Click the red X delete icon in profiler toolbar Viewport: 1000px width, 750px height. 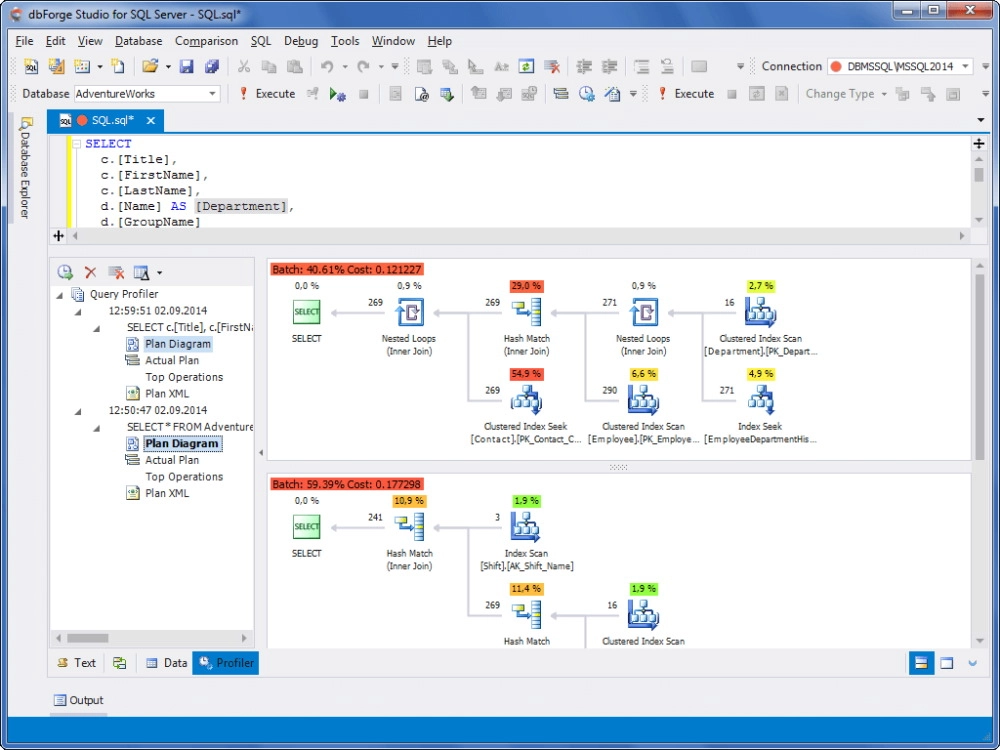click(91, 272)
